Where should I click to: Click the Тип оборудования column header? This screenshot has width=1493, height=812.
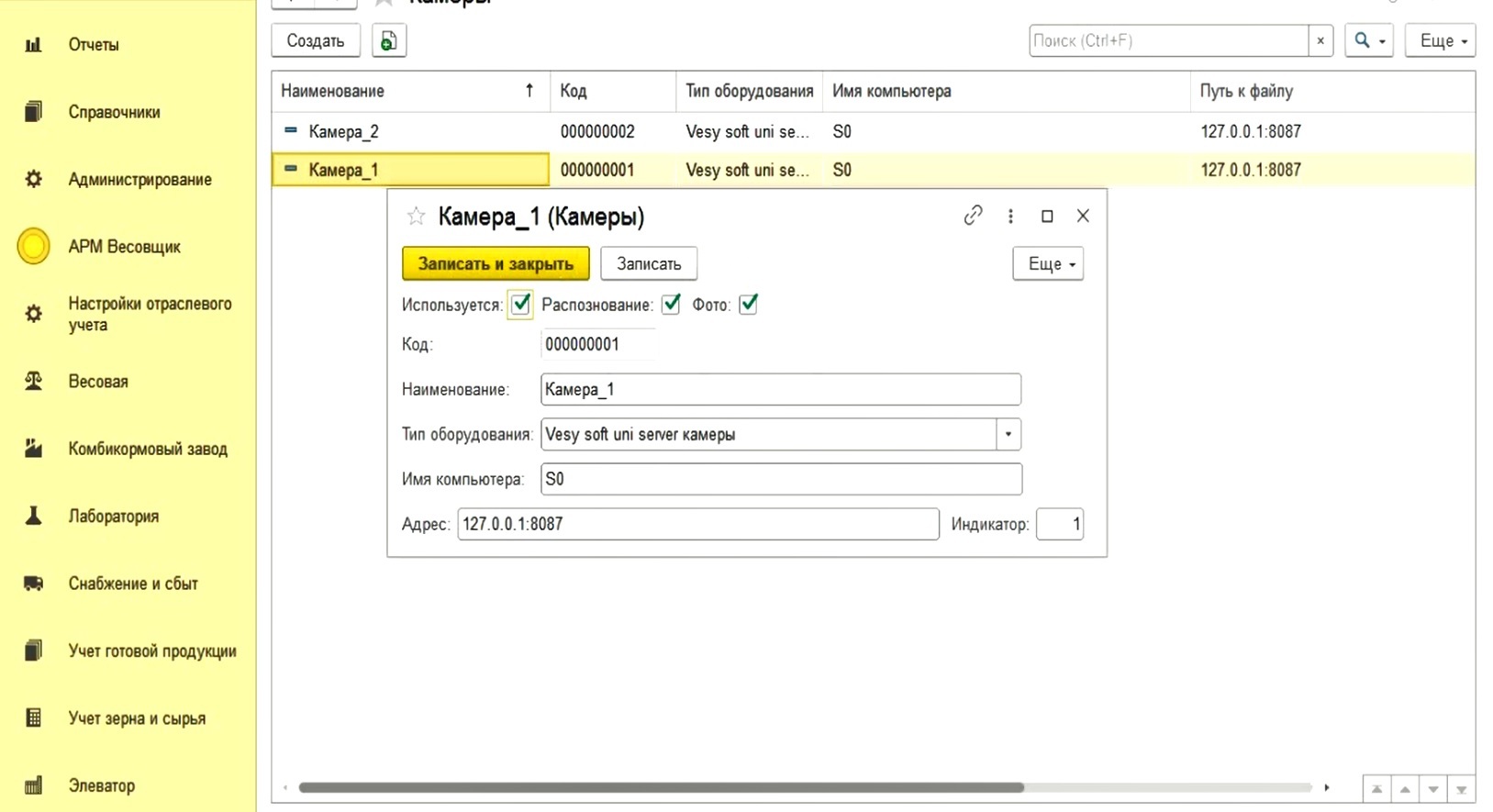pyautogui.click(x=750, y=91)
